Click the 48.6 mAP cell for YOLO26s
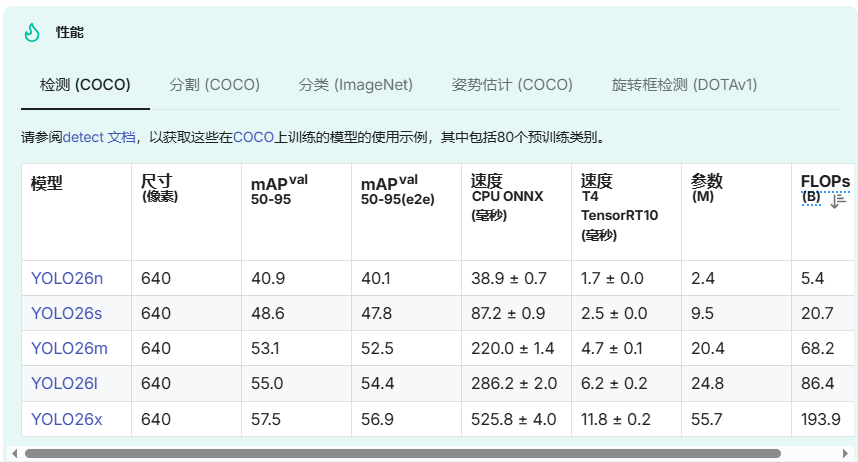This screenshot has width=858, height=462. click(x=297, y=313)
